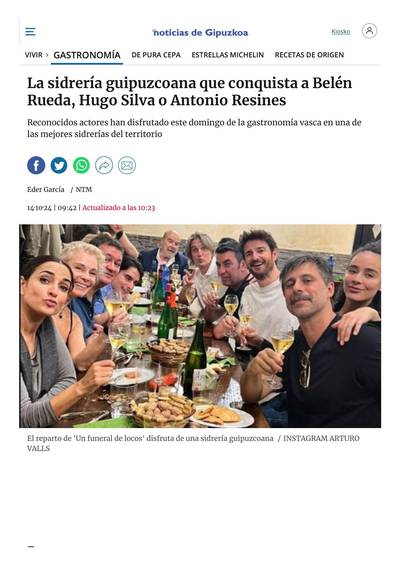This screenshot has height=566, width=400.
Task: Click the INSTAGRAM ARTURO VALLS photo credit
Action: (193, 443)
